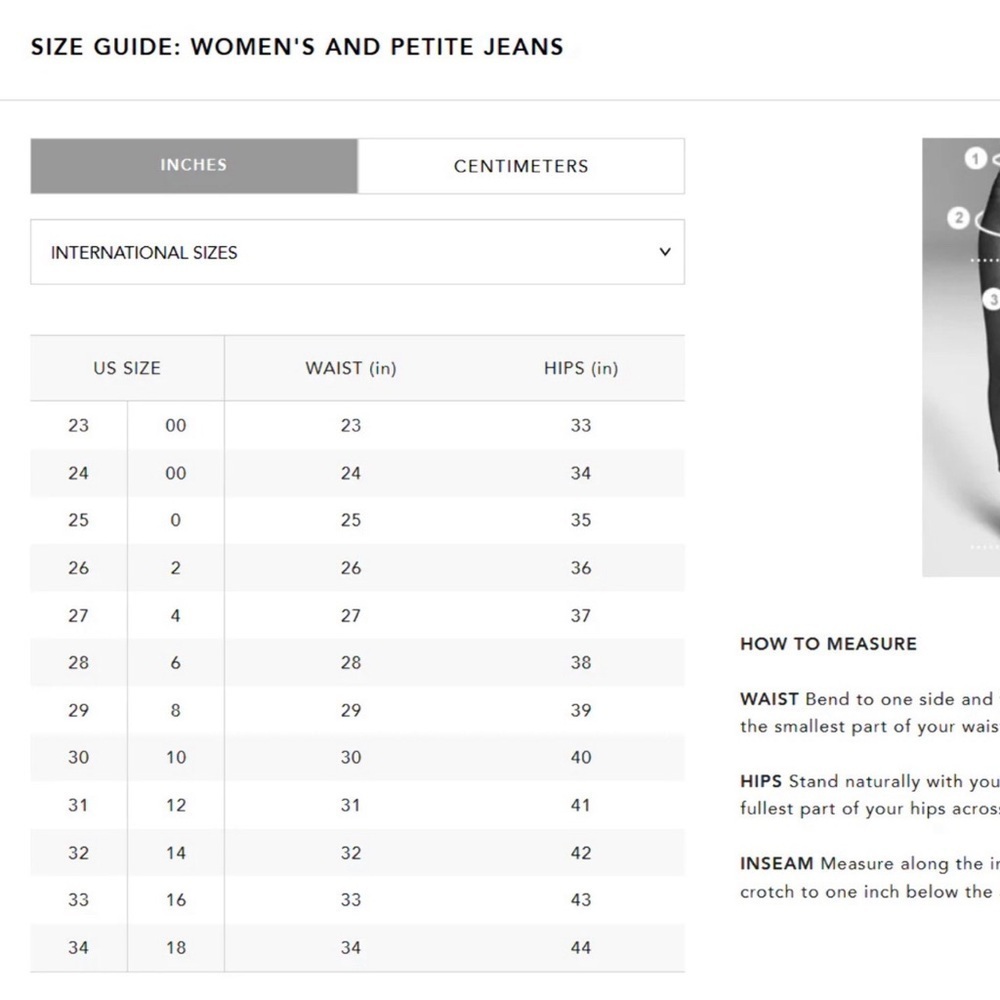Select the US size 23 row
1000x1000 pixels.
point(357,425)
